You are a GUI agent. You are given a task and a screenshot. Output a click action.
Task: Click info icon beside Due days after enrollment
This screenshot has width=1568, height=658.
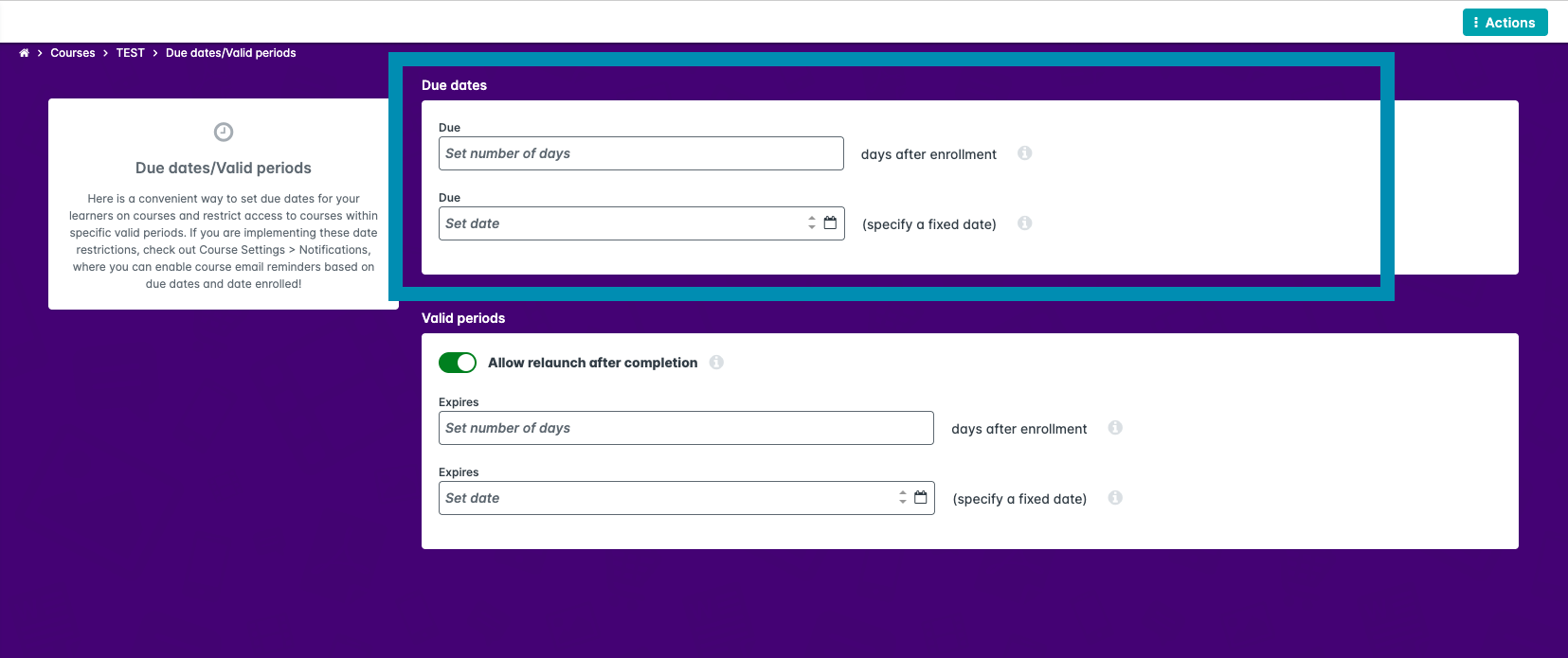[1024, 153]
